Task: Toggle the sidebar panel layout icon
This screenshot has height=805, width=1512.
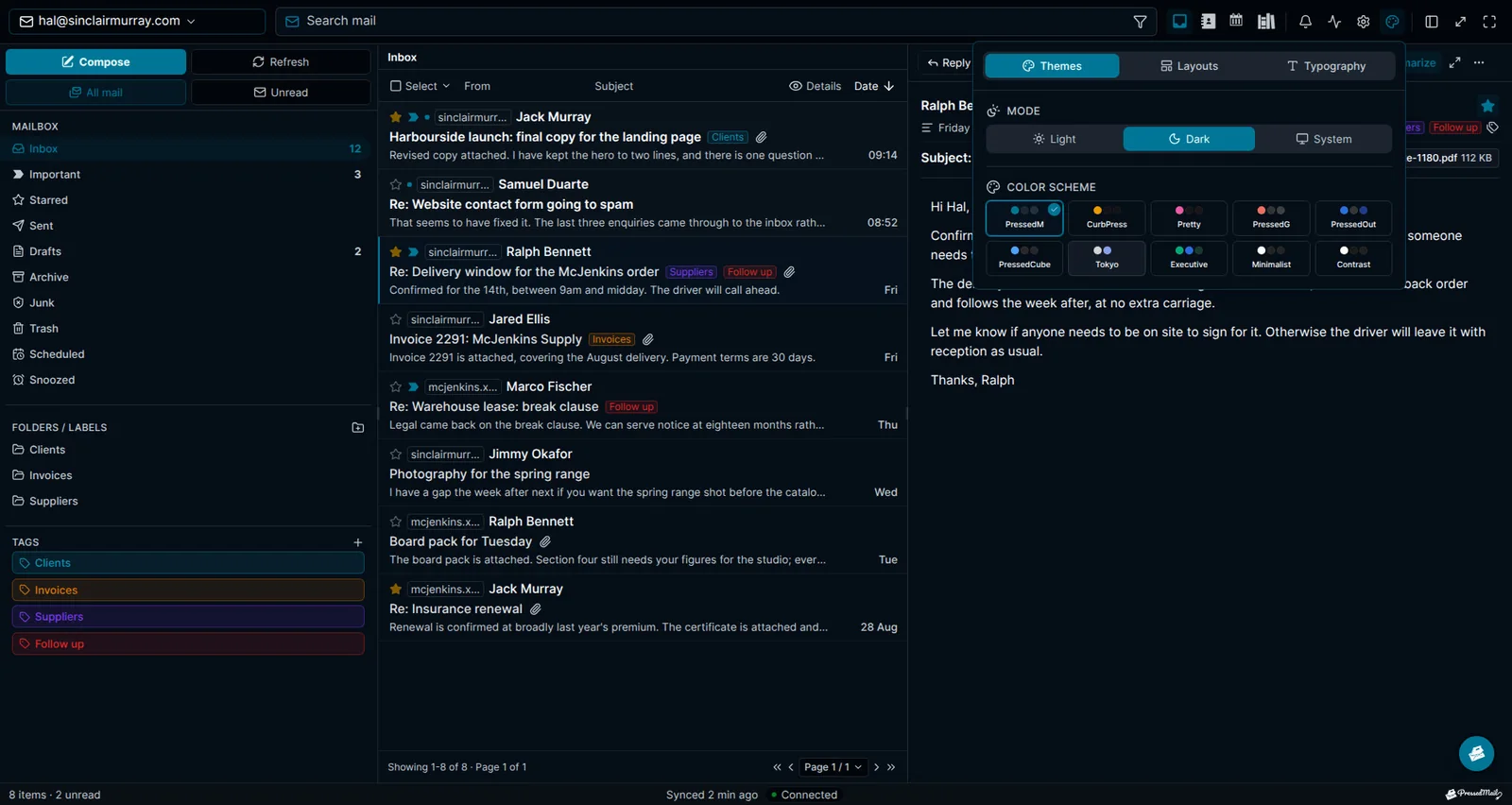Action: tap(1432, 21)
